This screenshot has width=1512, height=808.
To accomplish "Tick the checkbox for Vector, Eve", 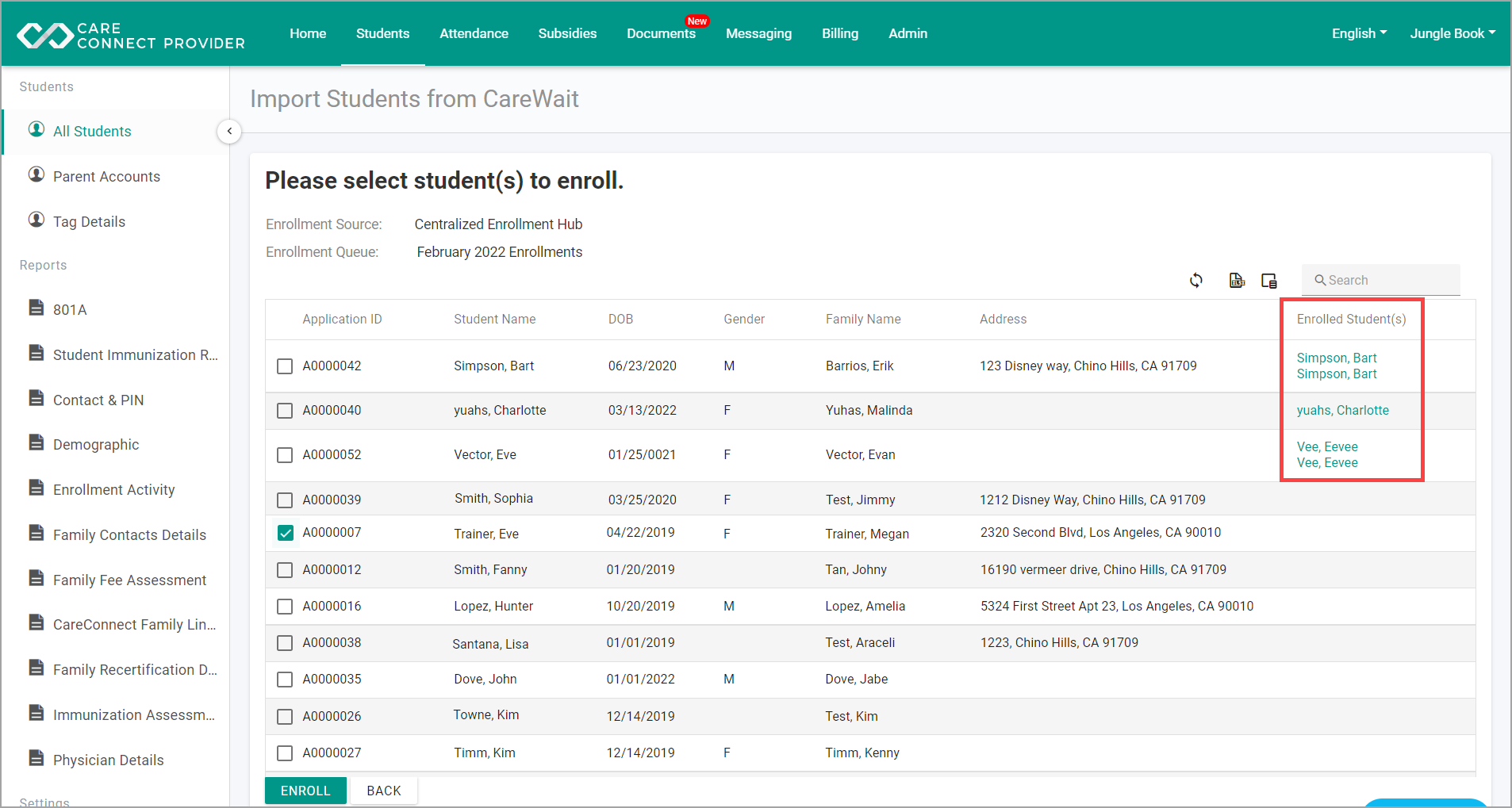I will pos(285,455).
